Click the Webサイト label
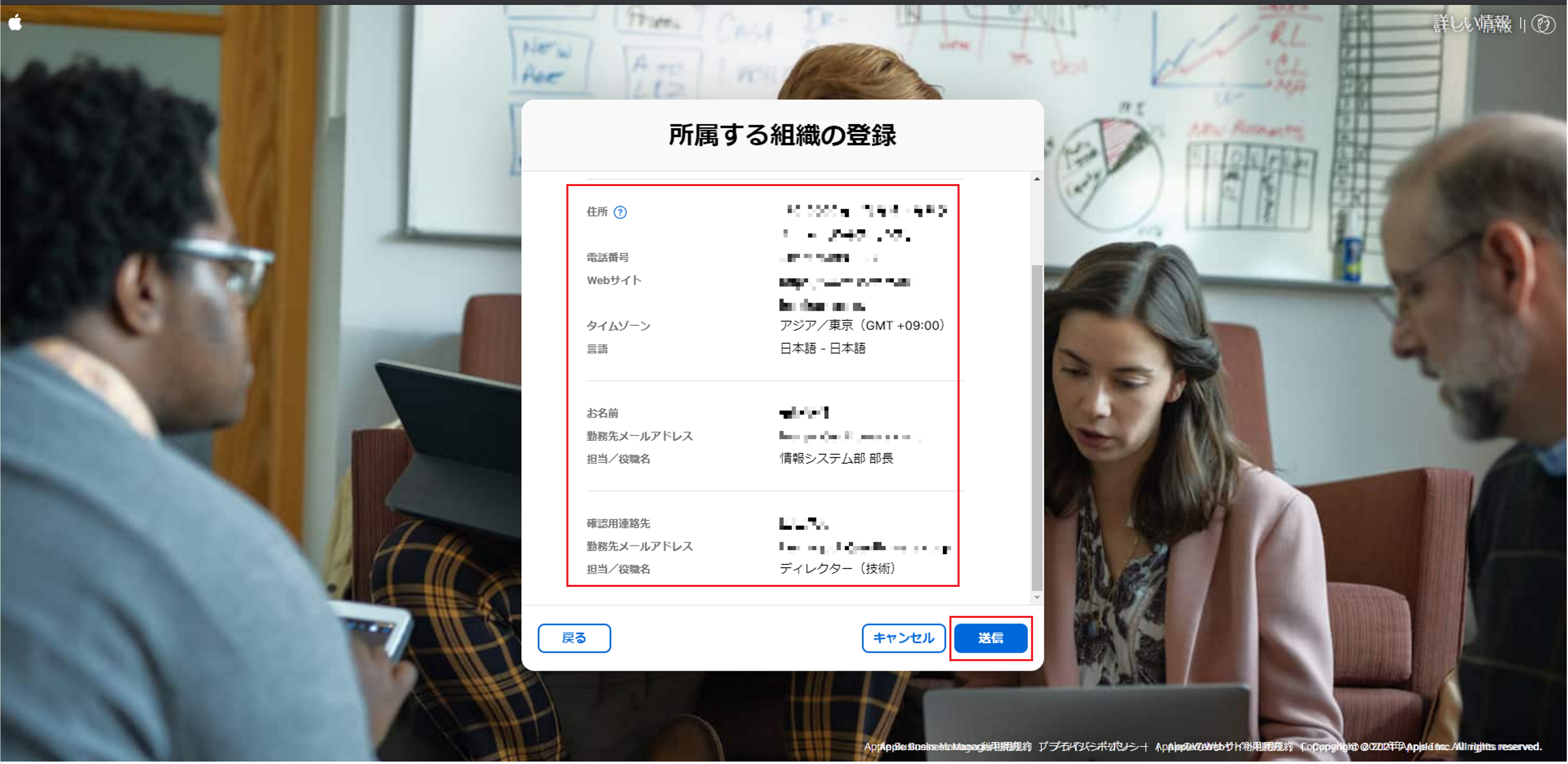Image resolution: width=1568 pixels, height=764 pixels. 614,280
